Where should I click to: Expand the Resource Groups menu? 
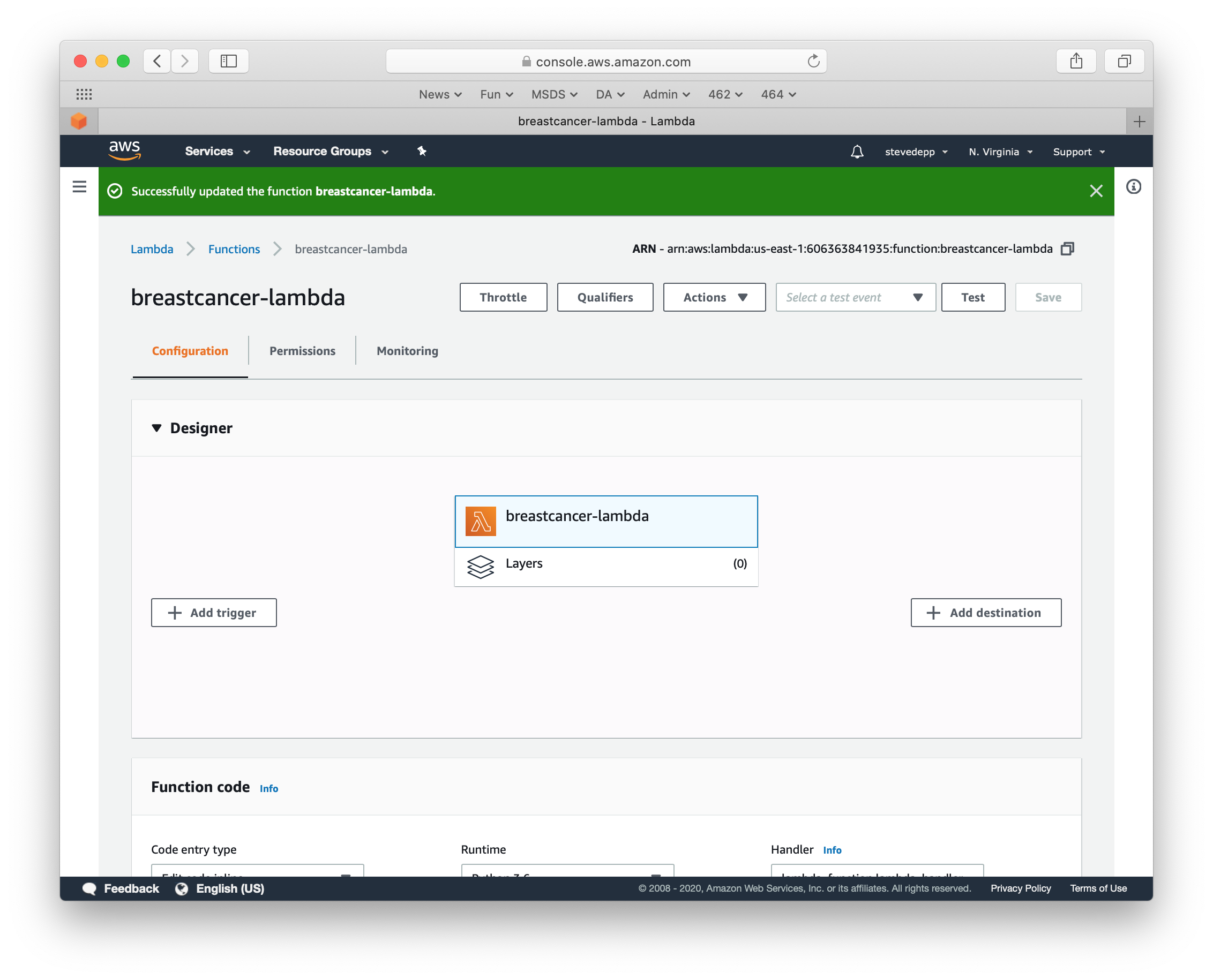point(331,152)
